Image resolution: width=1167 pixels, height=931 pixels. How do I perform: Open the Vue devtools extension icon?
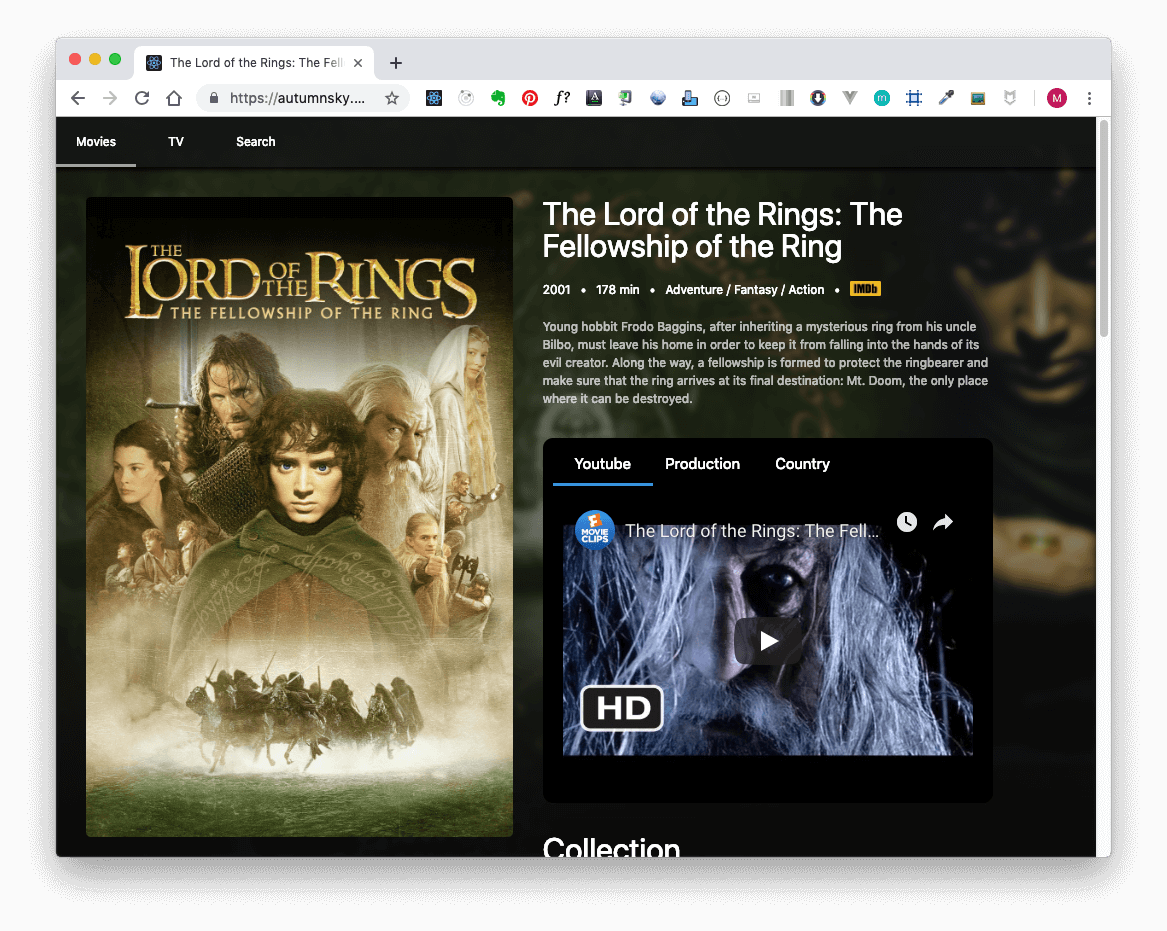tap(850, 98)
